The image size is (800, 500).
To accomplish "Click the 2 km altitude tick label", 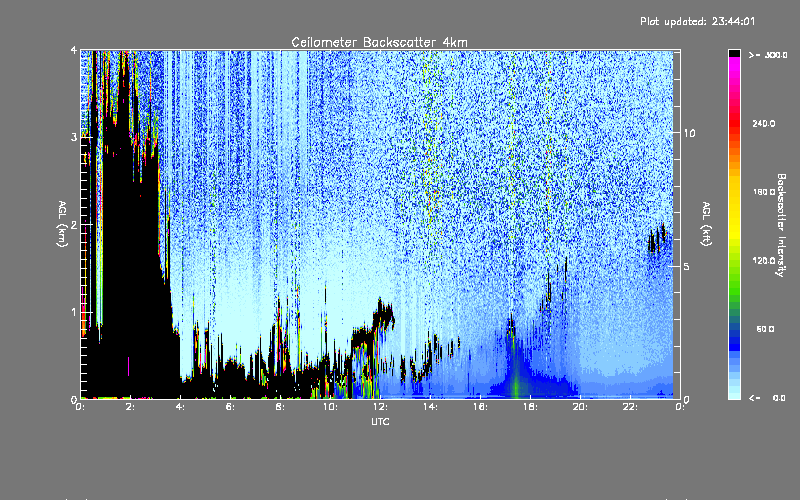I will (74, 224).
